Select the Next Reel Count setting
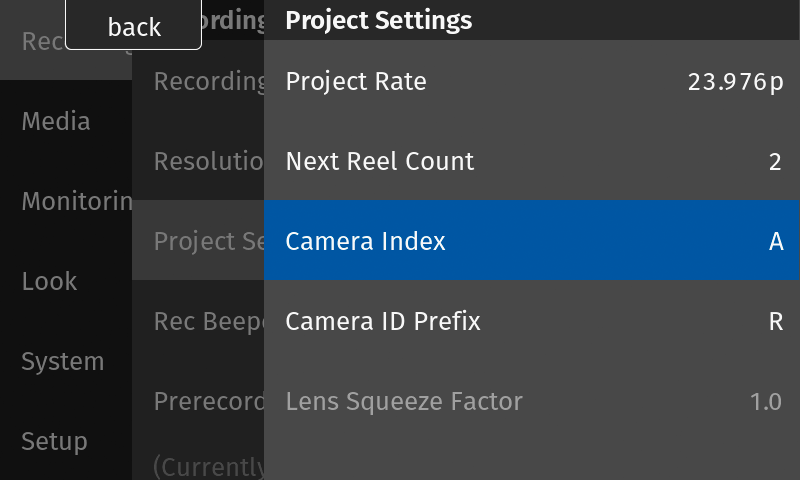Screen dimensions: 800x480 [380, 161]
